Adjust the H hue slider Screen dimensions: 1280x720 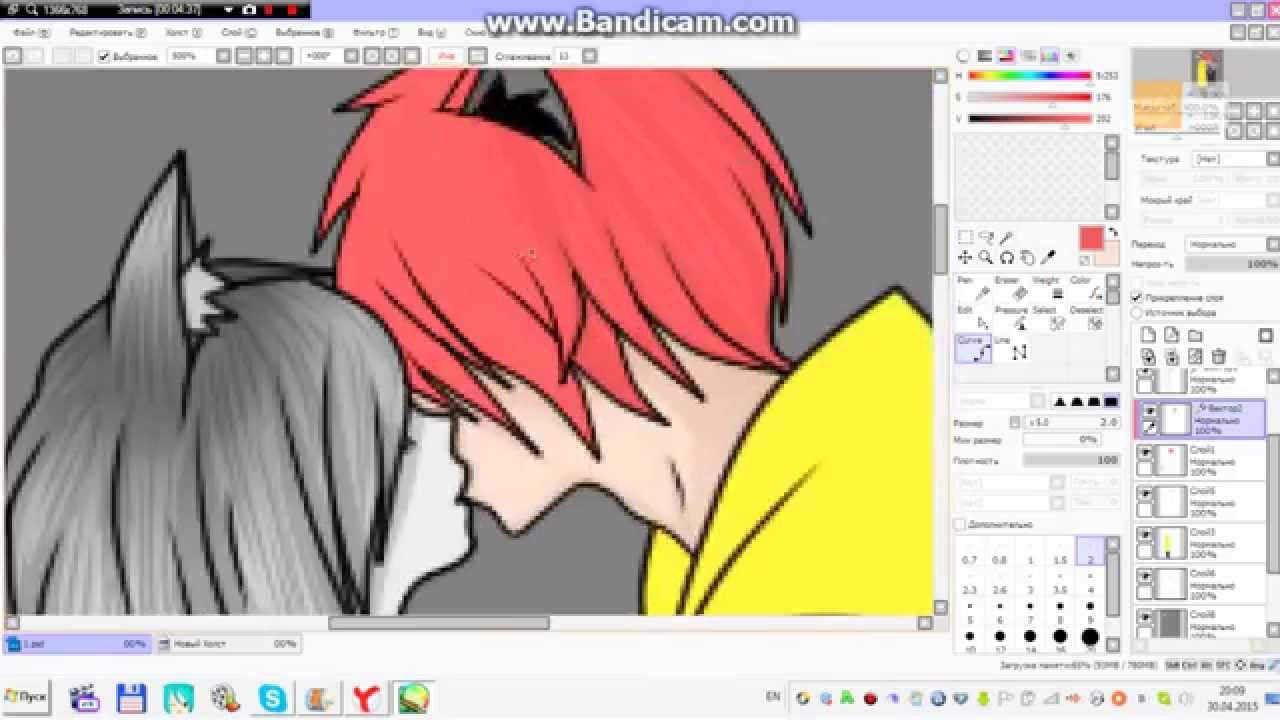pos(1029,75)
